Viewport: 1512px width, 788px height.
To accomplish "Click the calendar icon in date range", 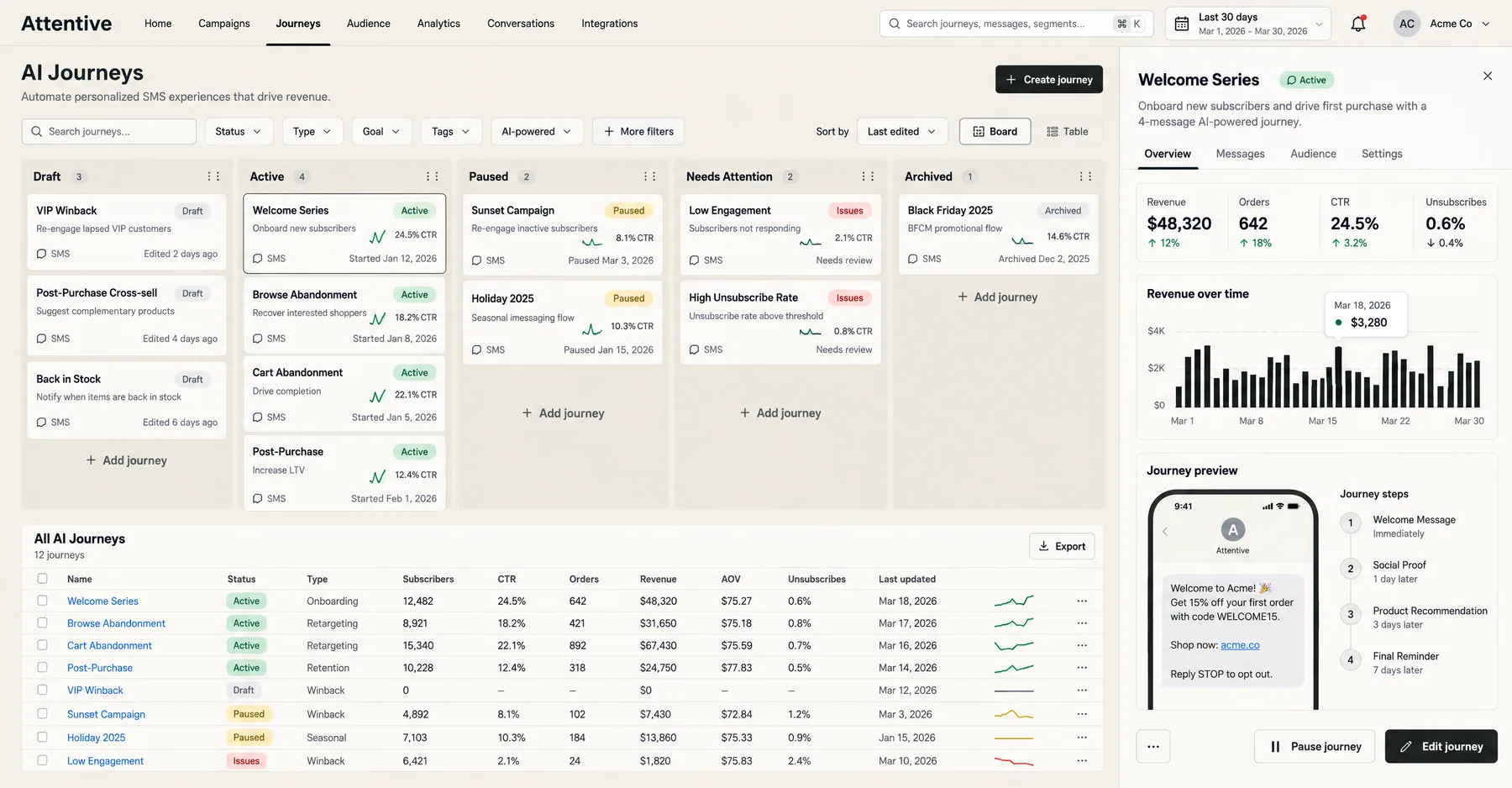I will pyautogui.click(x=1181, y=24).
